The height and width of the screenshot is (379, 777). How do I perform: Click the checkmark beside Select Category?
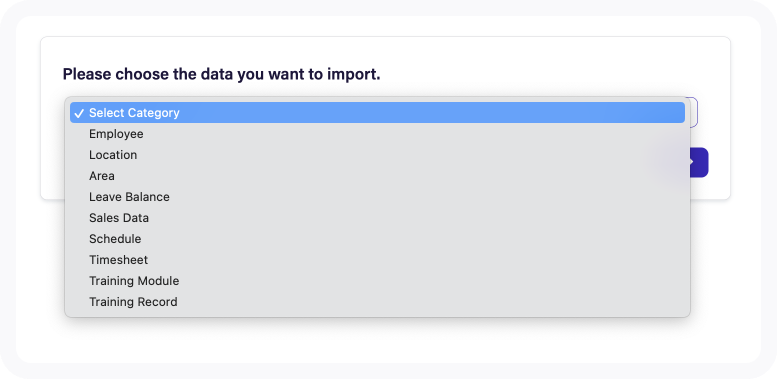point(78,113)
